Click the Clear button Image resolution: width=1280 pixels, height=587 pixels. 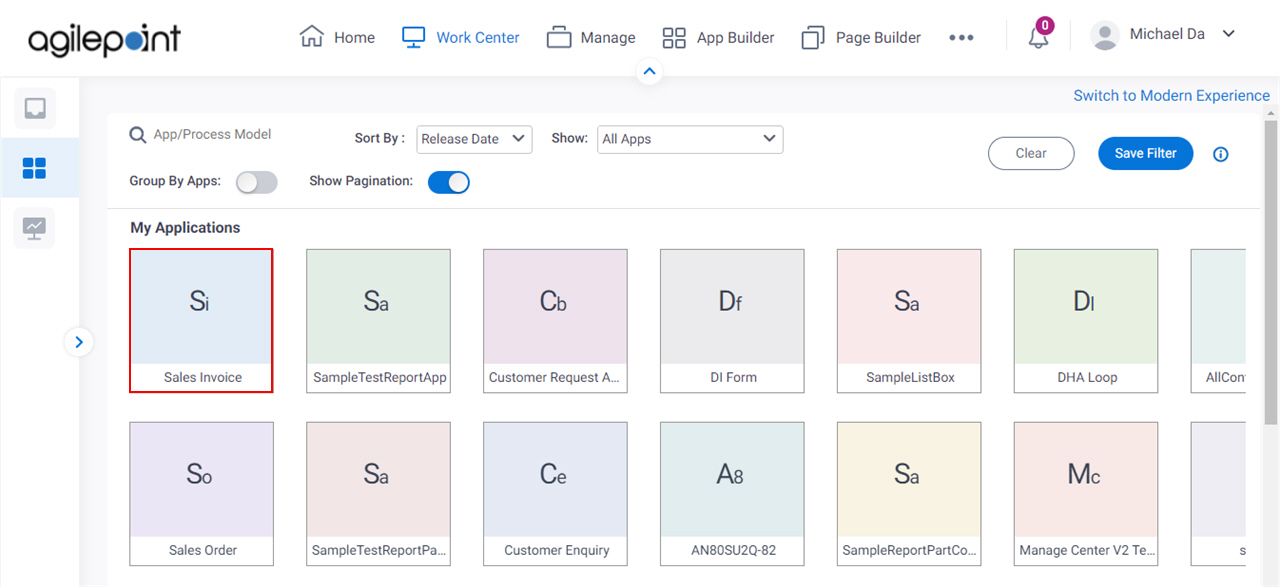(1031, 153)
